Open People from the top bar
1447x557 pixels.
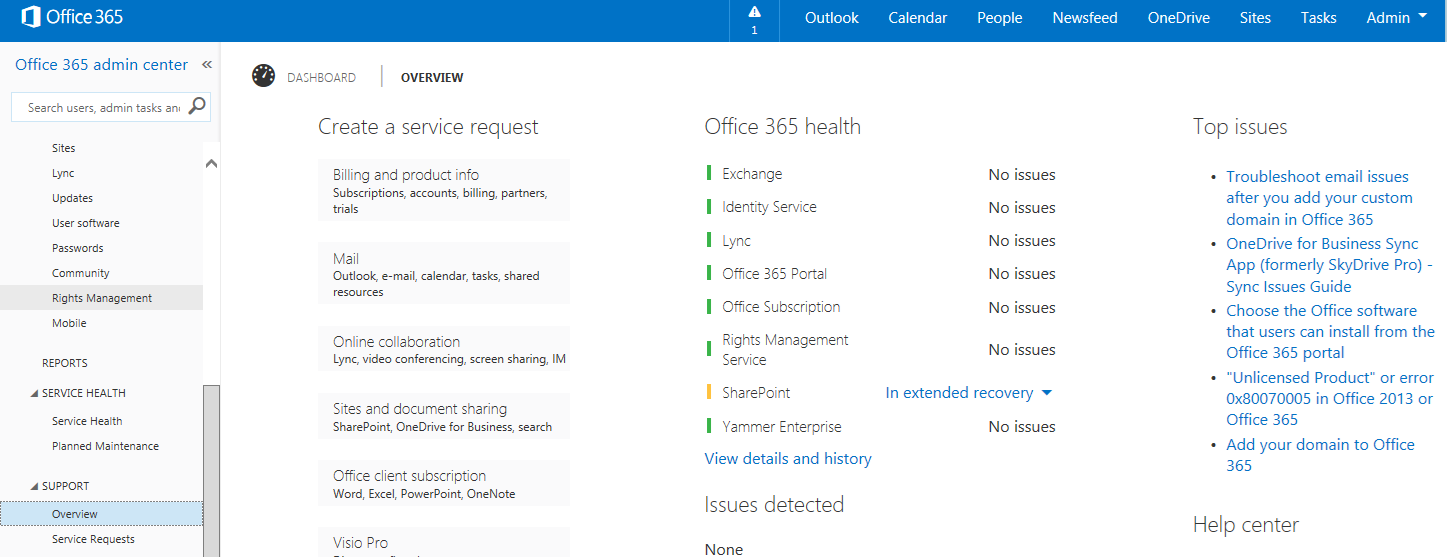coord(1000,17)
